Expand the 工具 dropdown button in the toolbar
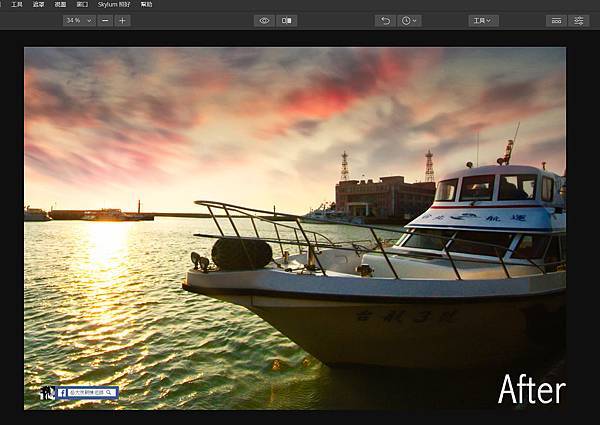This screenshot has width=600, height=425. coord(483,21)
